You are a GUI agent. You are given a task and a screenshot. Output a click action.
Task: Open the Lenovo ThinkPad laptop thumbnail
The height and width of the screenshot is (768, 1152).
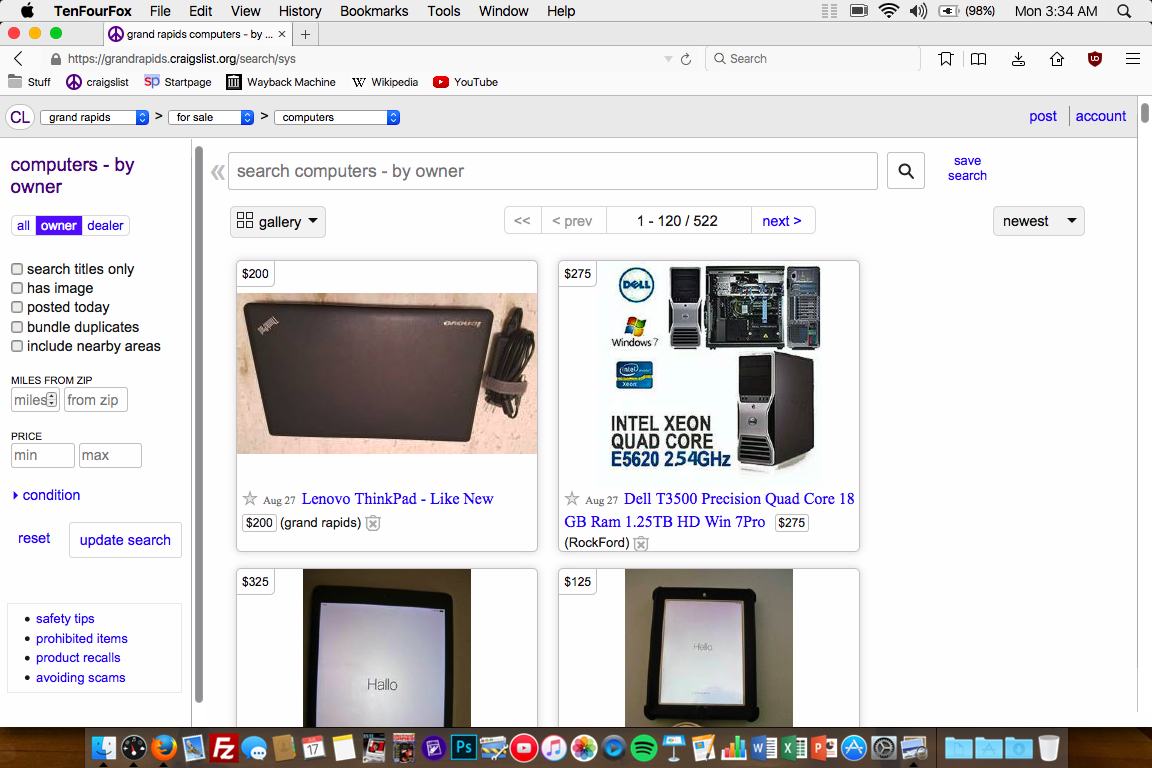386,373
